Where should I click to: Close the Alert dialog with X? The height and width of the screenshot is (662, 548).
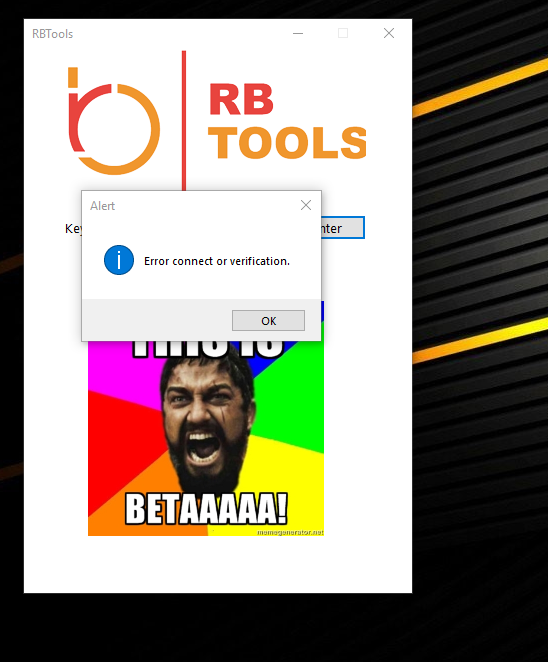click(x=306, y=205)
